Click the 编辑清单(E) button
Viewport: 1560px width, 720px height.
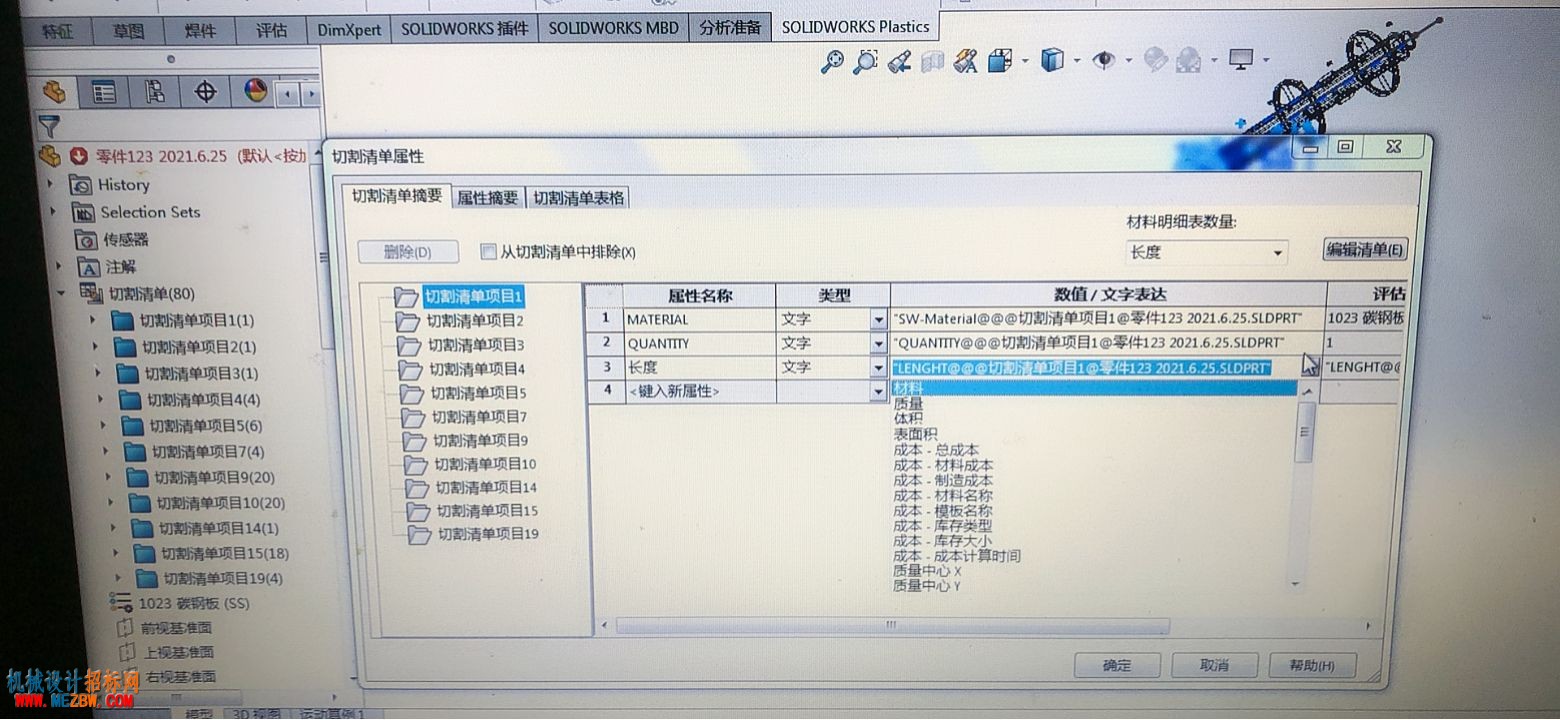click(1365, 250)
